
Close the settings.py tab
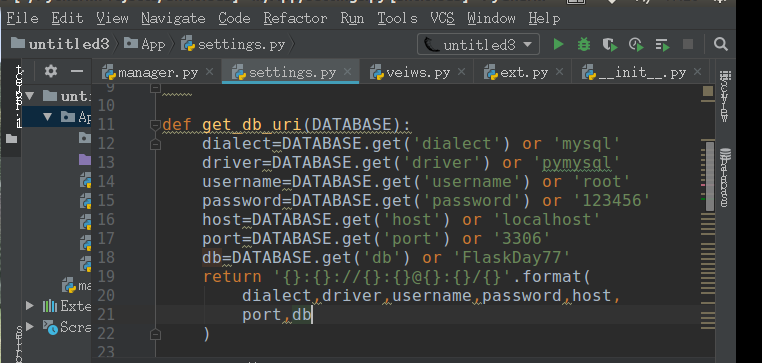pos(347,72)
